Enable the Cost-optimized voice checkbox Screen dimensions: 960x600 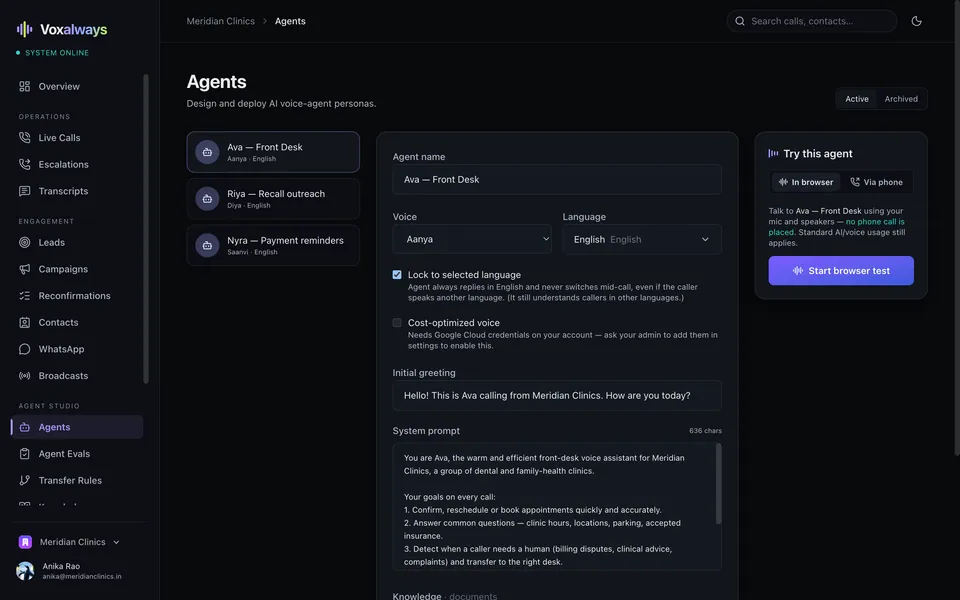point(397,323)
